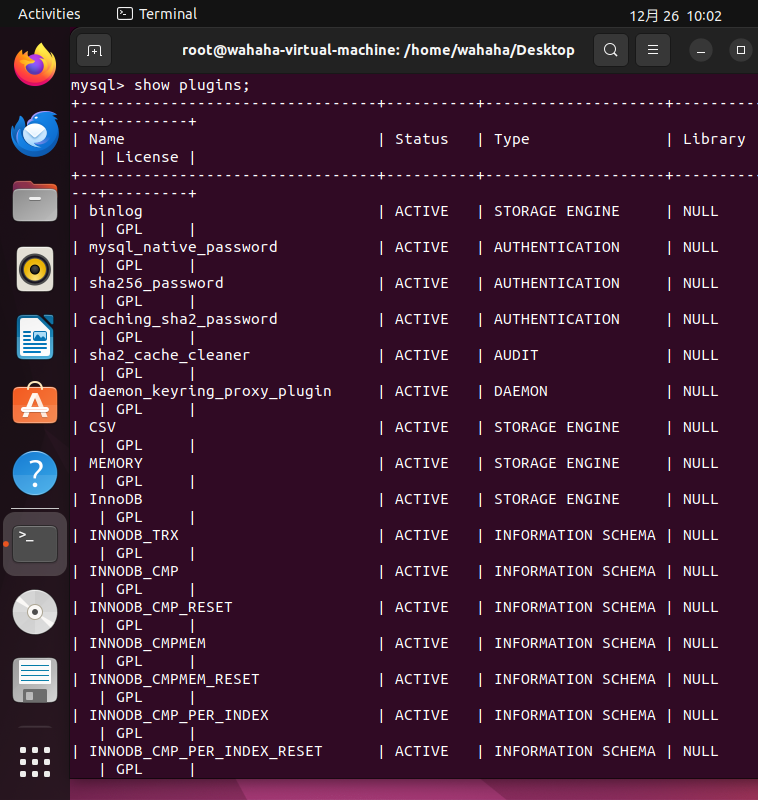758x800 pixels.
Task: Open the Activities overview
Action: pos(49,14)
